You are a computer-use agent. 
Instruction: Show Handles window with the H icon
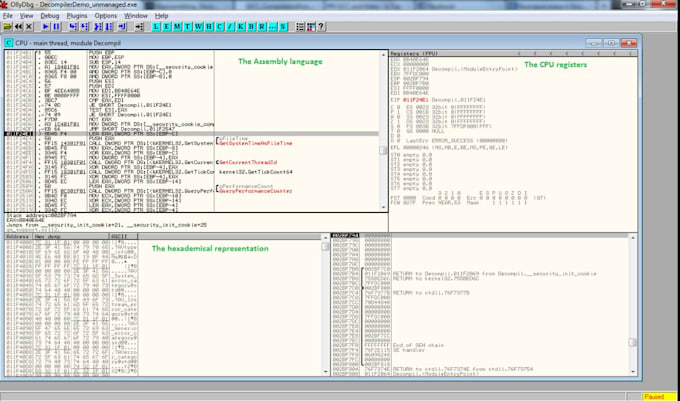point(209,27)
